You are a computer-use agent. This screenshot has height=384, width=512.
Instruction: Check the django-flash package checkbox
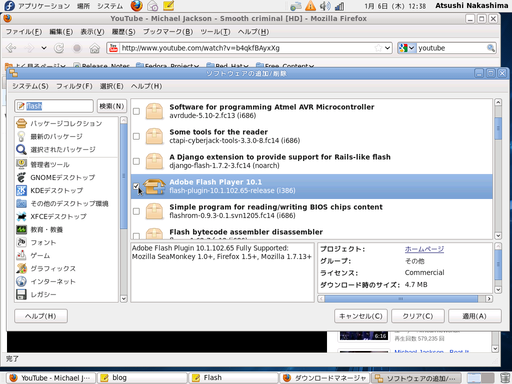coord(136,161)
